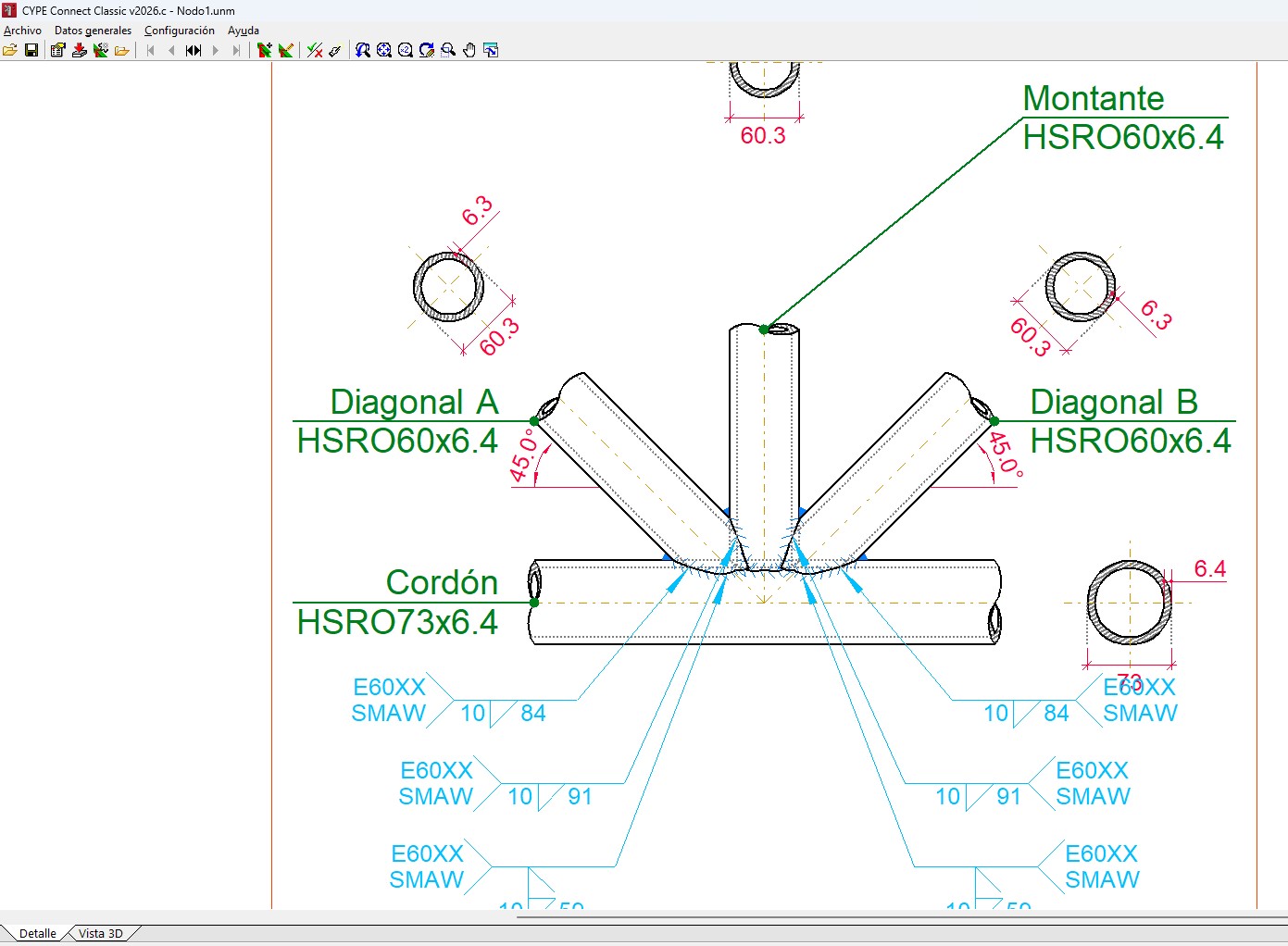The image size is (1288, 946).
Task: Save the file with the floppy disk icon
Action: pos(31,50)
